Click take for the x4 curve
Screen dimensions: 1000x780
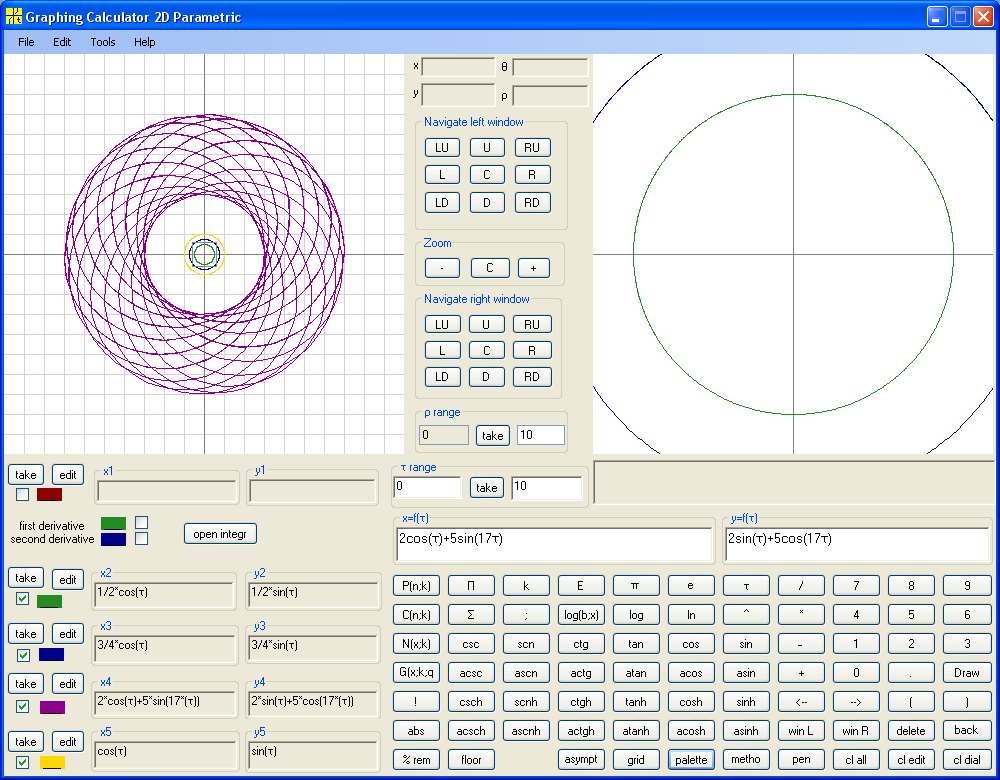[x=26, y=684]
